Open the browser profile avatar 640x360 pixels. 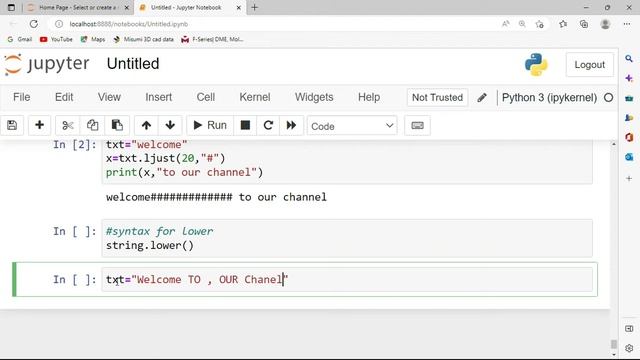click(x=605, y=24)
